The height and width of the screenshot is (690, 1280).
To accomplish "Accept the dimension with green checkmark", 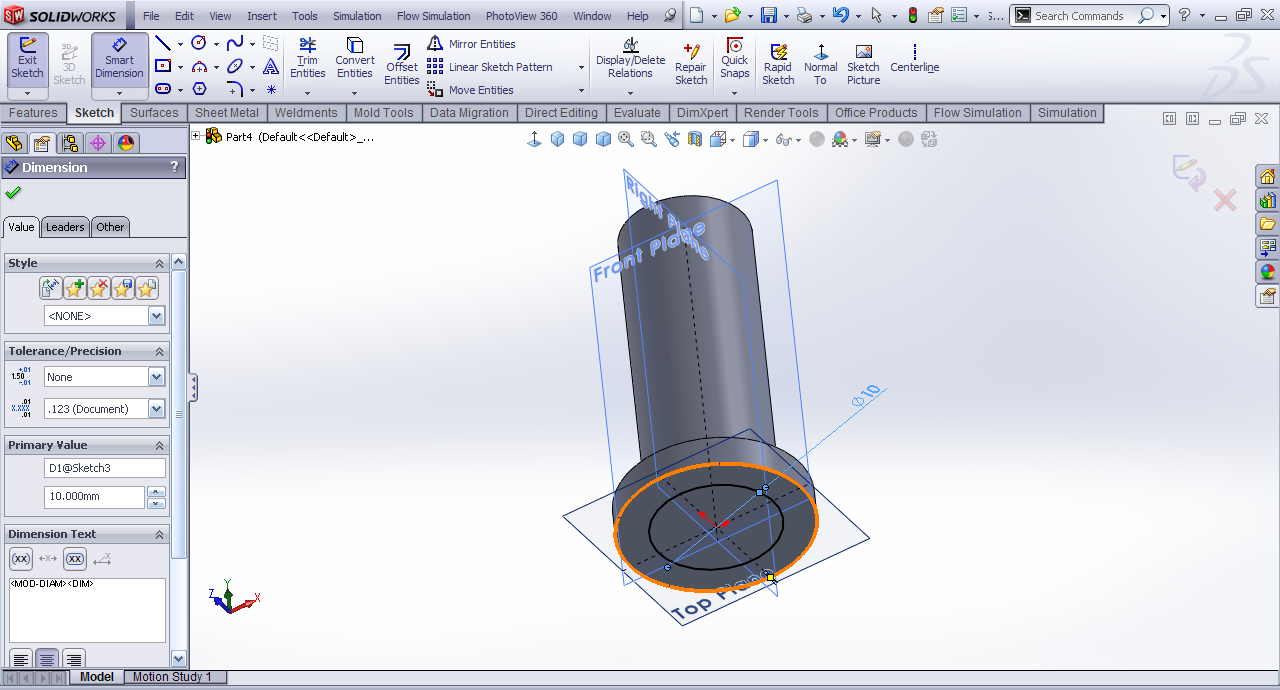I will tap(13, 193).
